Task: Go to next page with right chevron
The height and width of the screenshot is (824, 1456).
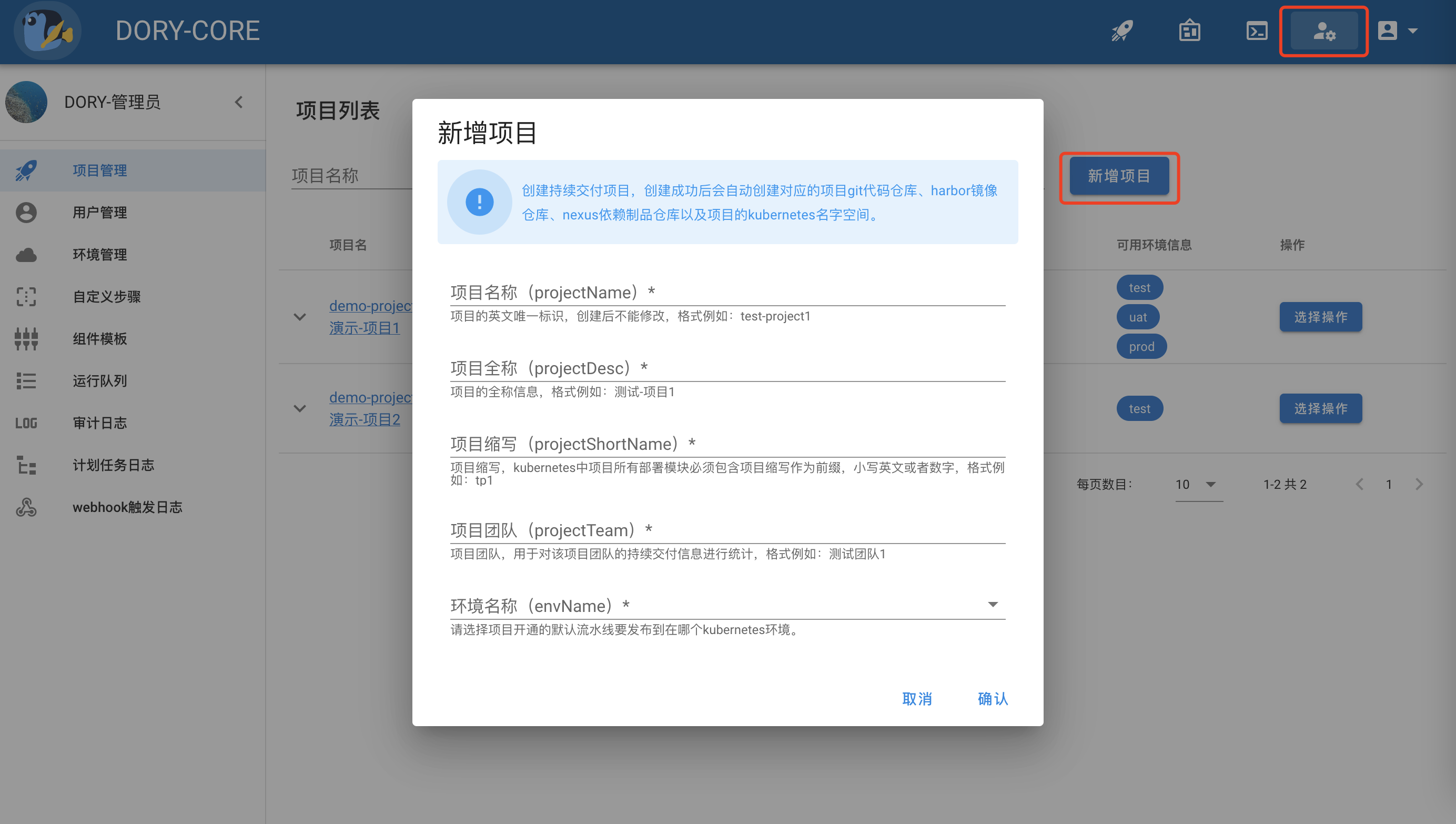Action: pyautogui.click(x=1419, y=485)
